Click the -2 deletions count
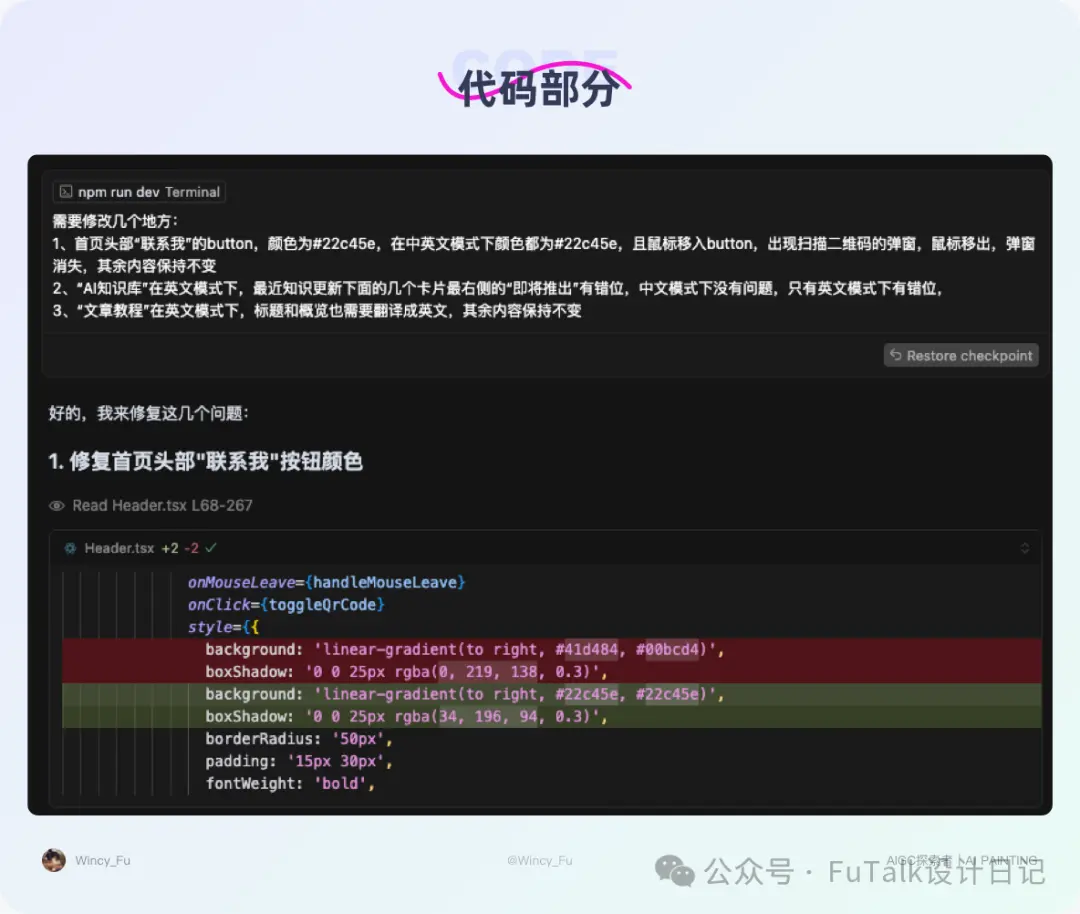 tap(191, 548)
